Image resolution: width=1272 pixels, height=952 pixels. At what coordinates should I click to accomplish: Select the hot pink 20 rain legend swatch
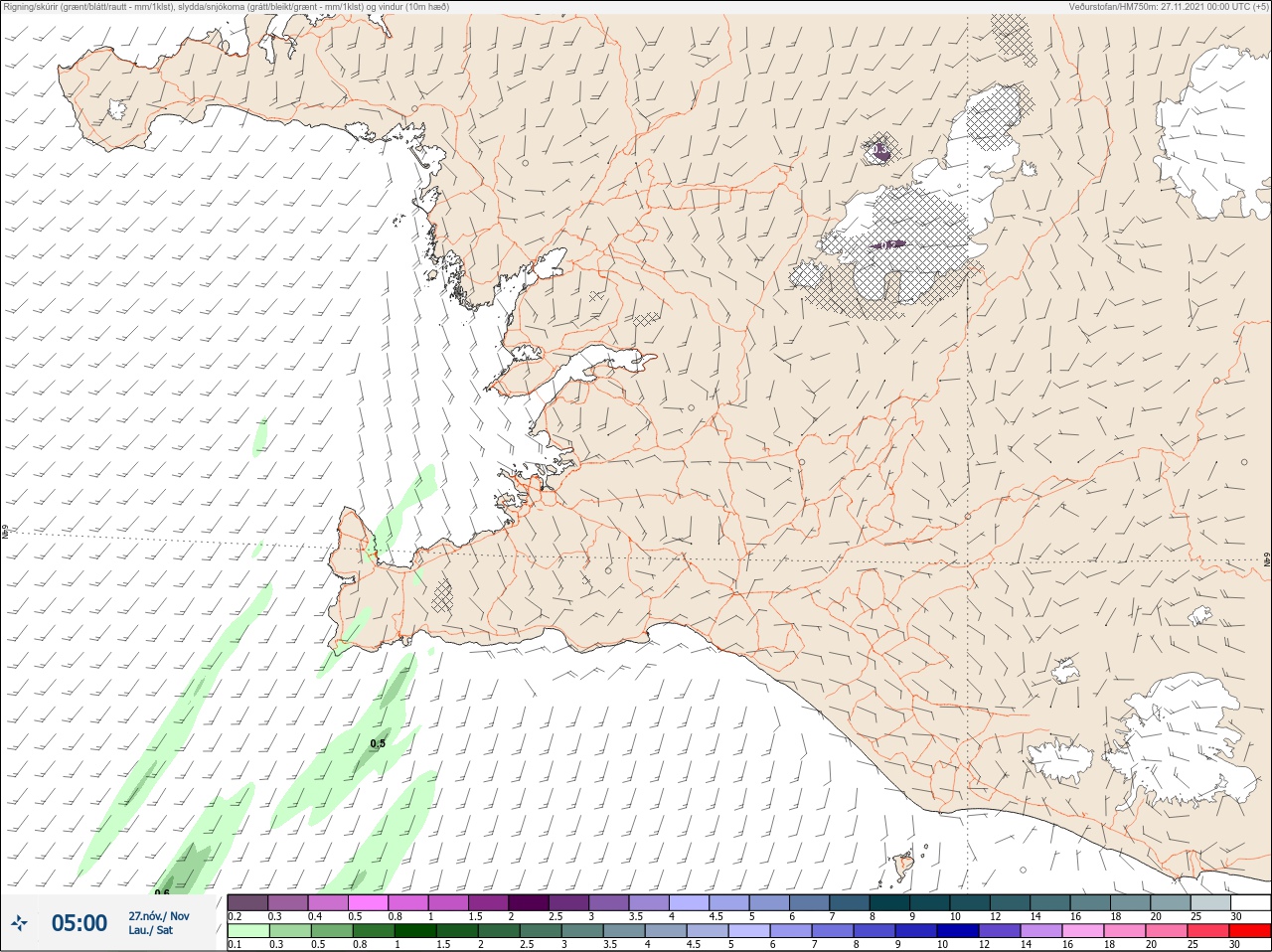pyautogui.click(x=1167, y=931)
